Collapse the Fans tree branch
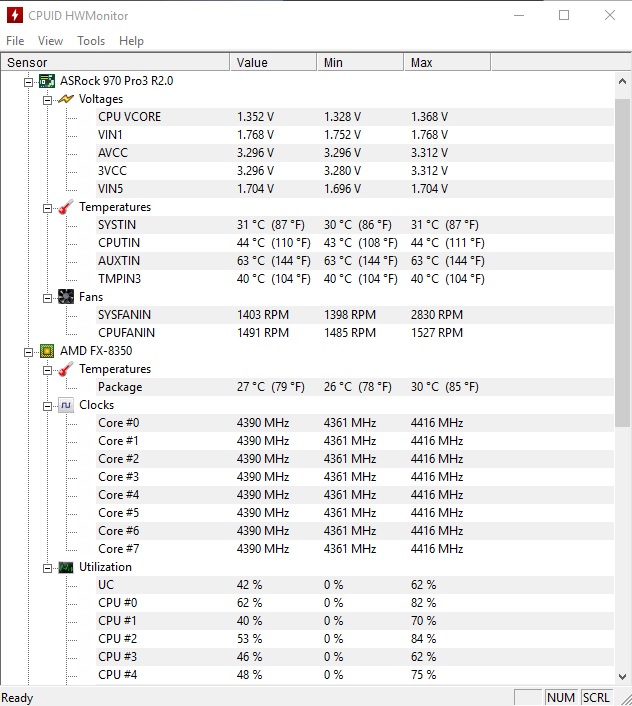Screen dimensions: 632x706 [x=47, y=298]
